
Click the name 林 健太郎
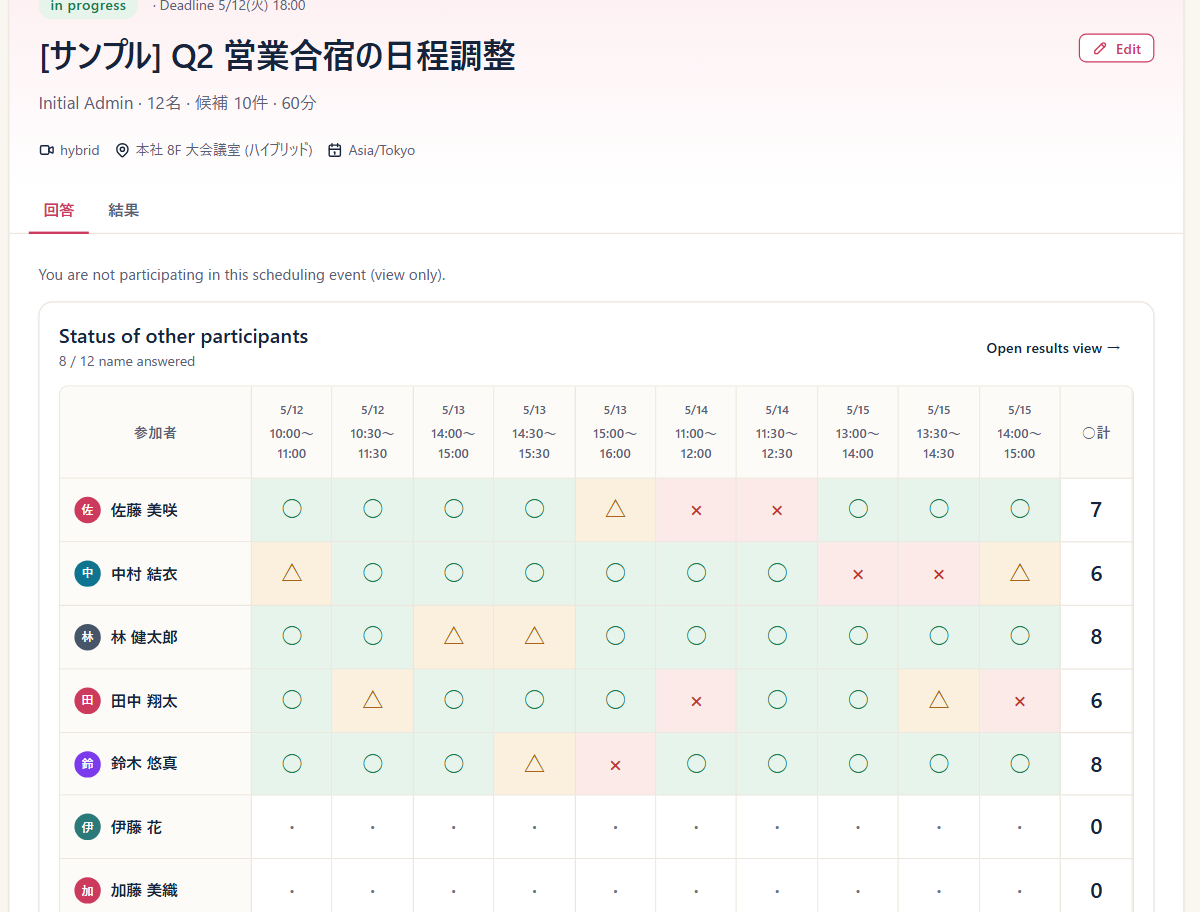(144, 637)
